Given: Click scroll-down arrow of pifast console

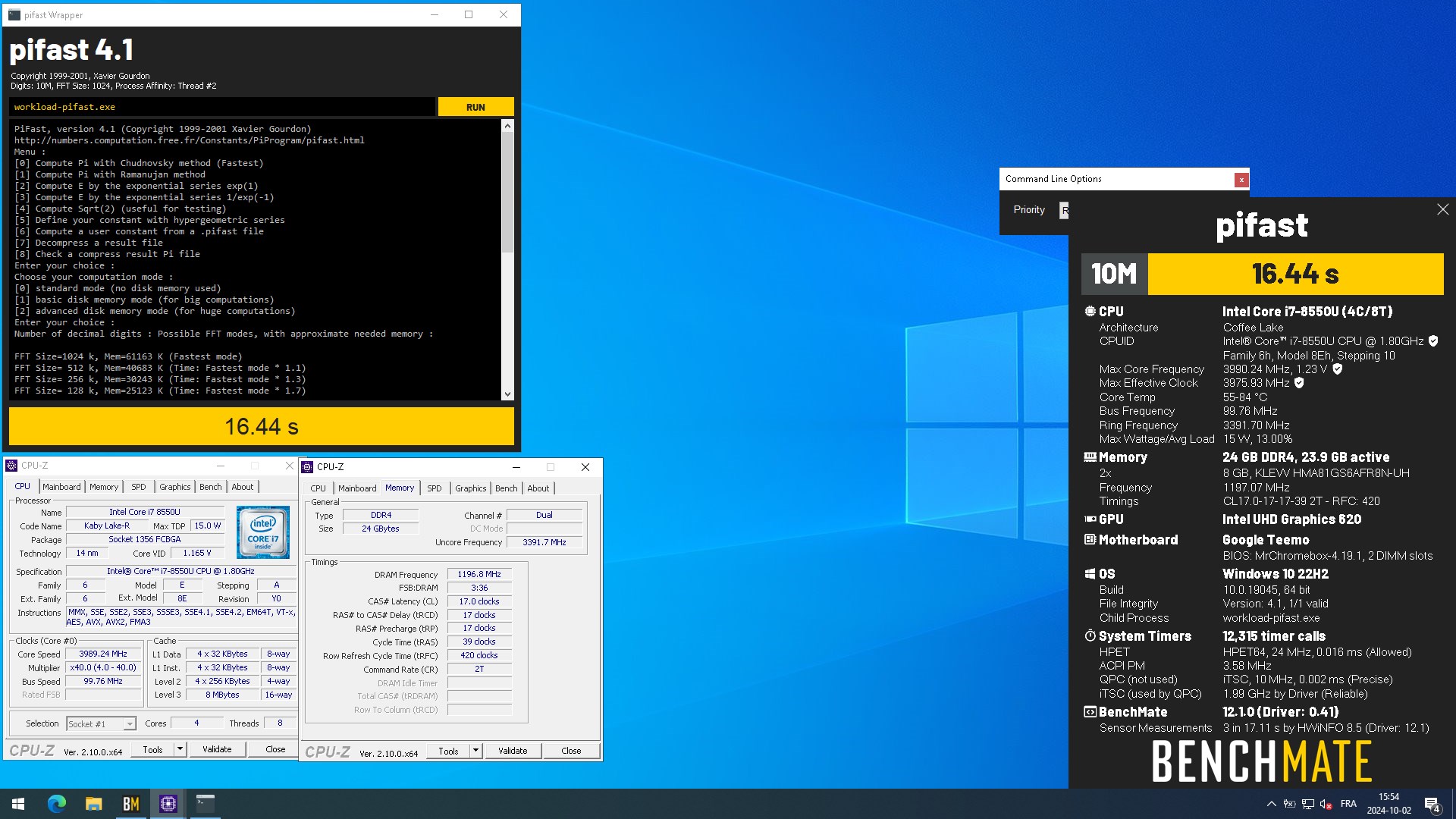Looking at the screenshot, I should pyautogui.click(x=507, y=394).
